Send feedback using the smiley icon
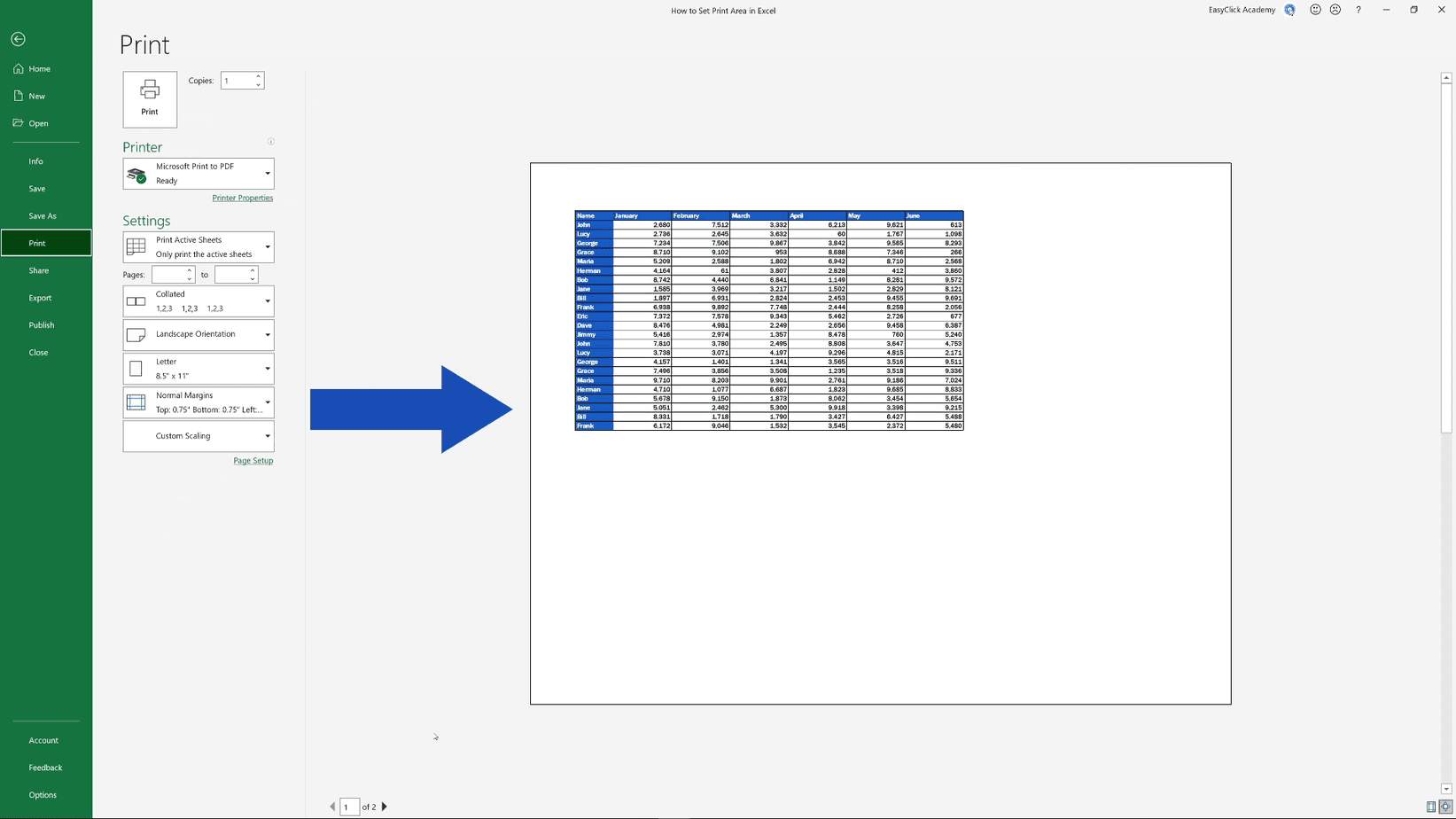This screenshot has height=819, width=1456. pos(1315,10)
